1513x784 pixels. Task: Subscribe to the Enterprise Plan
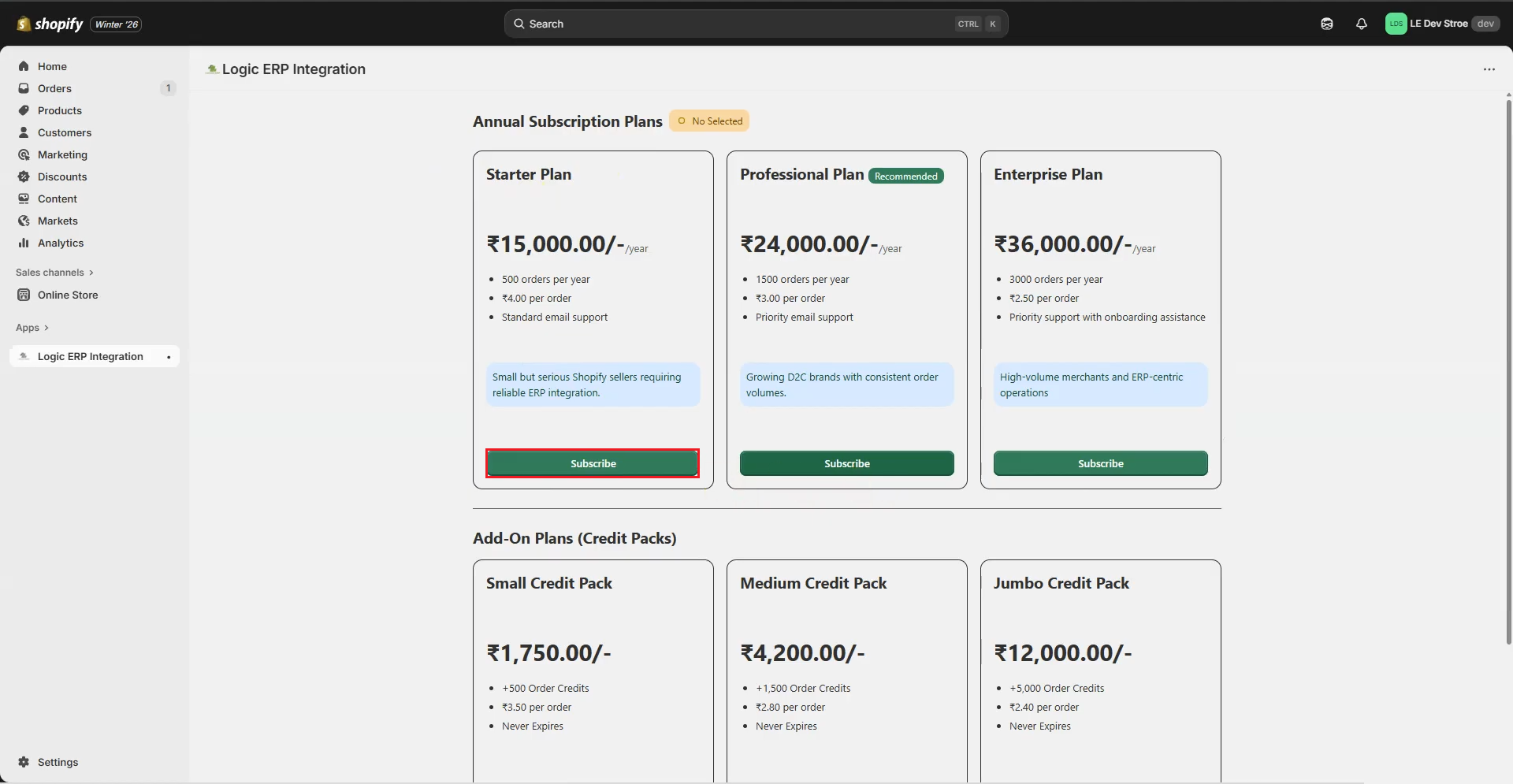point(1100,463)
